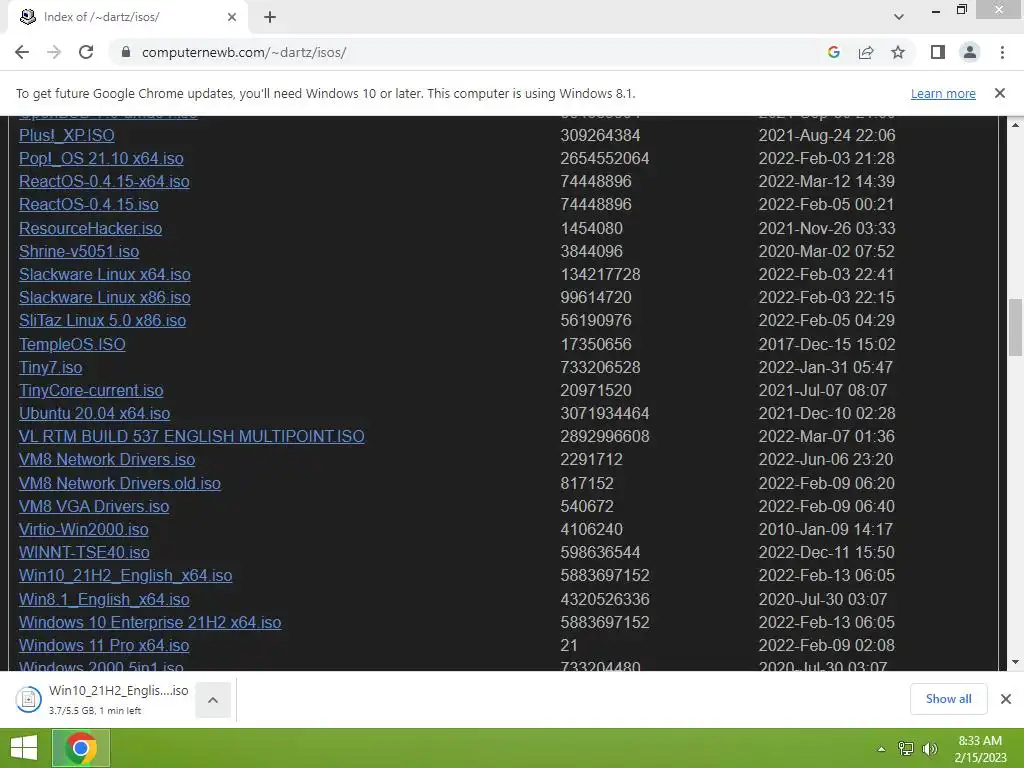Open SliTaz Linux 5.0 x86.iso
Viewport: 1024px width, 768px height.
coord(103,320)
